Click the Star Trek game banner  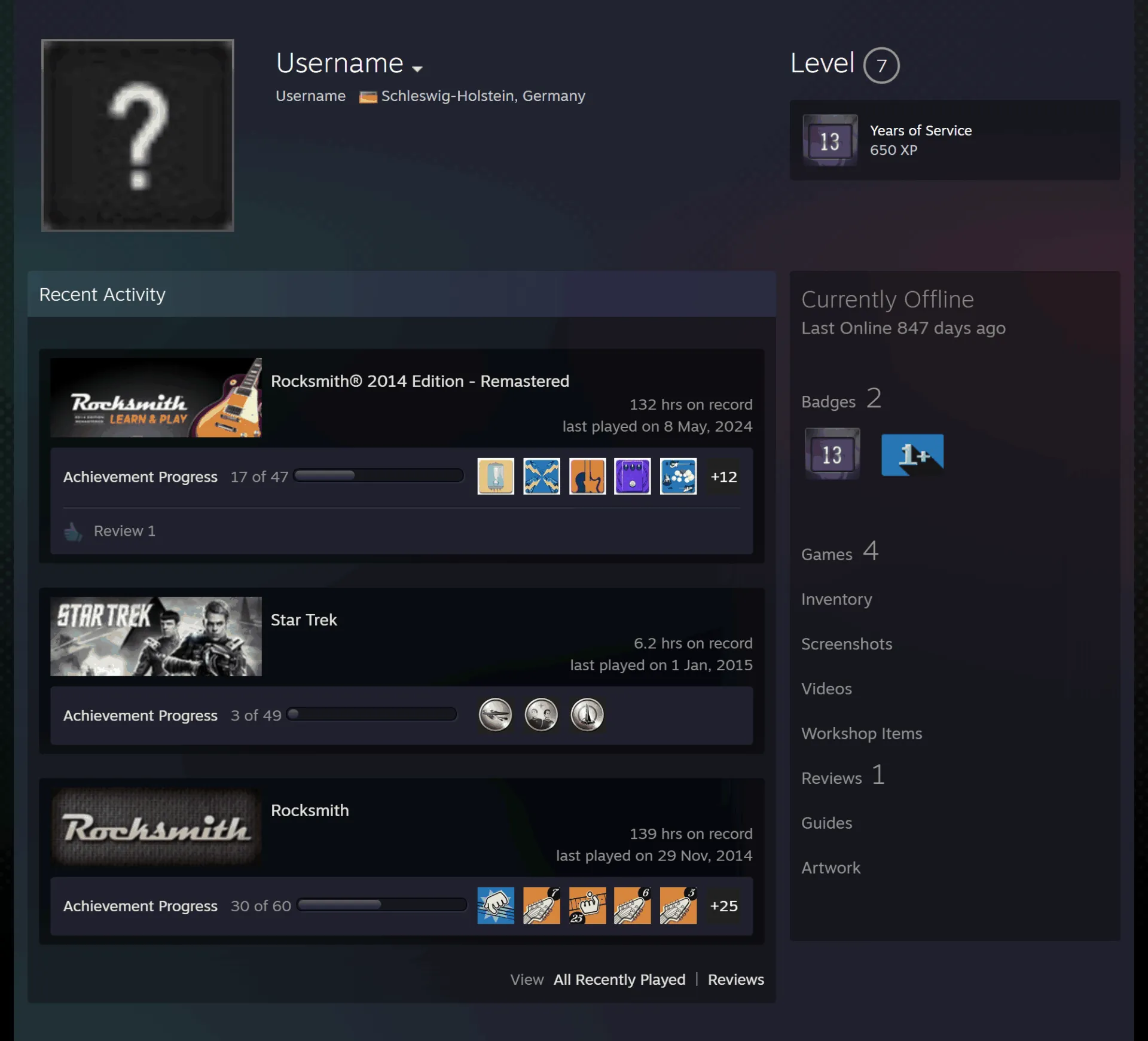pos(156,636)
